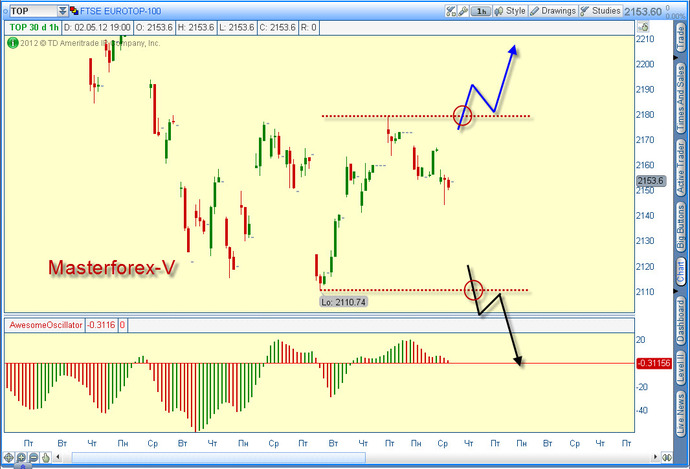The width and height of the screenshot is (690, 469).
Task: Click the scroll left arrow button
Action: pos(58,458)
